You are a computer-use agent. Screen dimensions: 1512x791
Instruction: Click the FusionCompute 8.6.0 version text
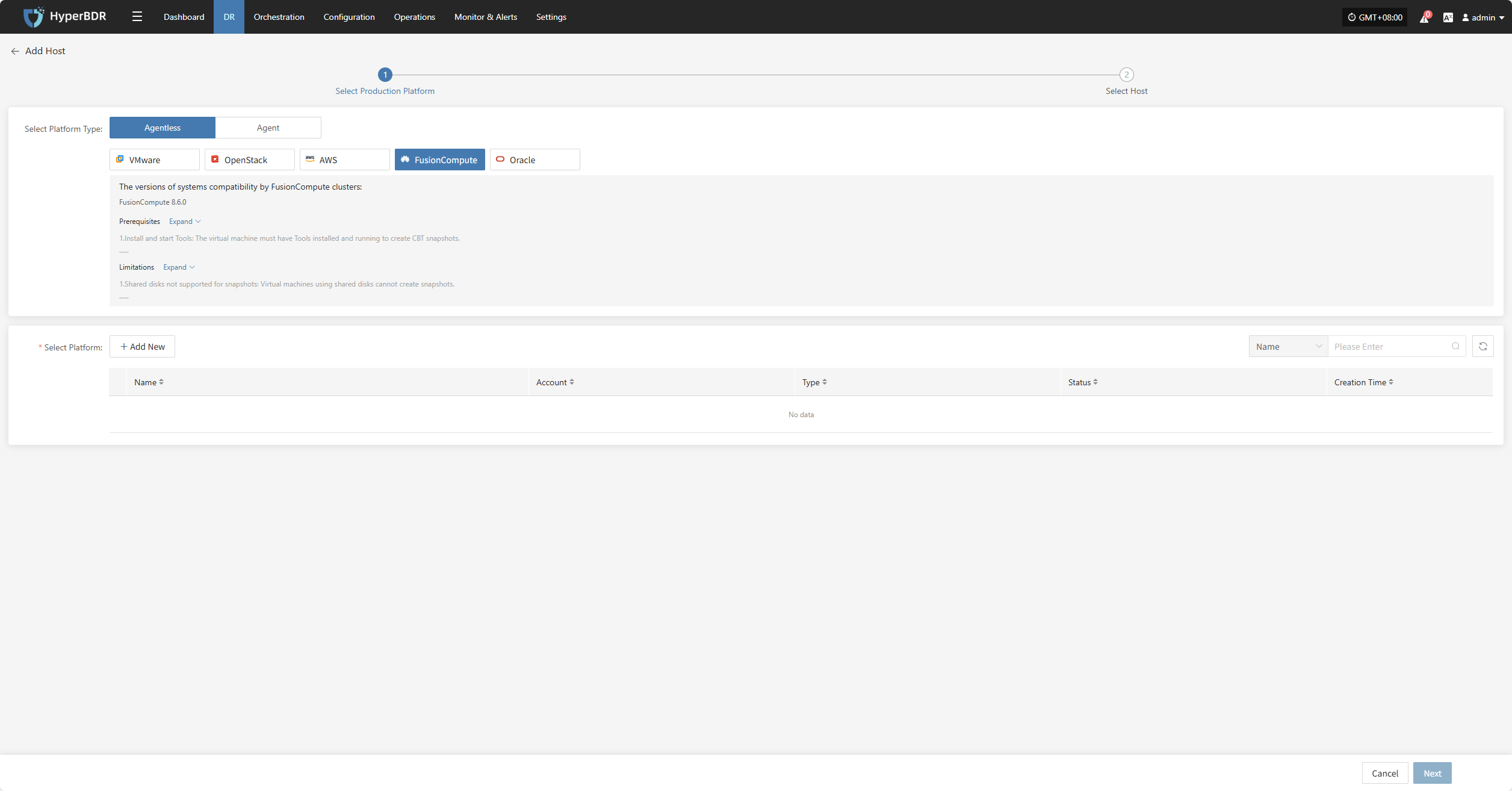(153, 202)
